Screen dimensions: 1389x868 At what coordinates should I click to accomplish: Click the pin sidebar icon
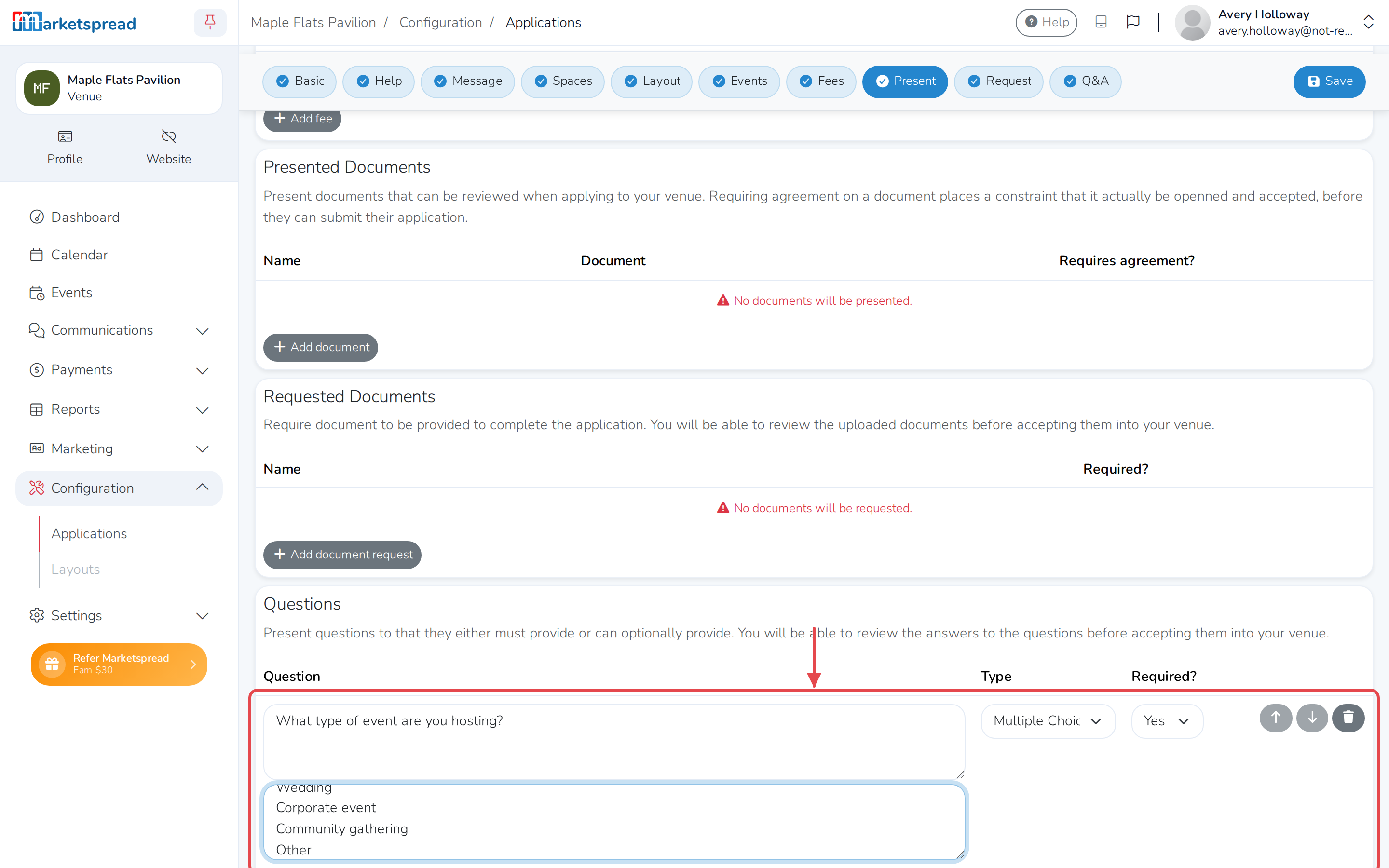coord(210,22)
